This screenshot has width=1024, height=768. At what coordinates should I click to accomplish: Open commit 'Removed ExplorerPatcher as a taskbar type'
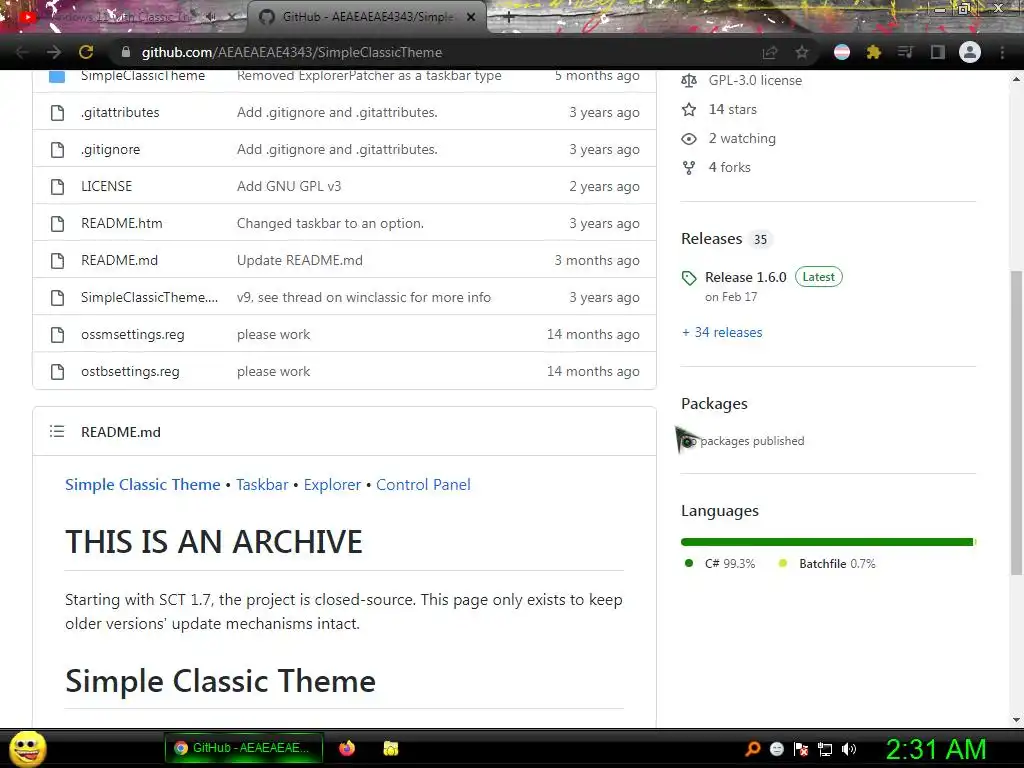point(369,76)
